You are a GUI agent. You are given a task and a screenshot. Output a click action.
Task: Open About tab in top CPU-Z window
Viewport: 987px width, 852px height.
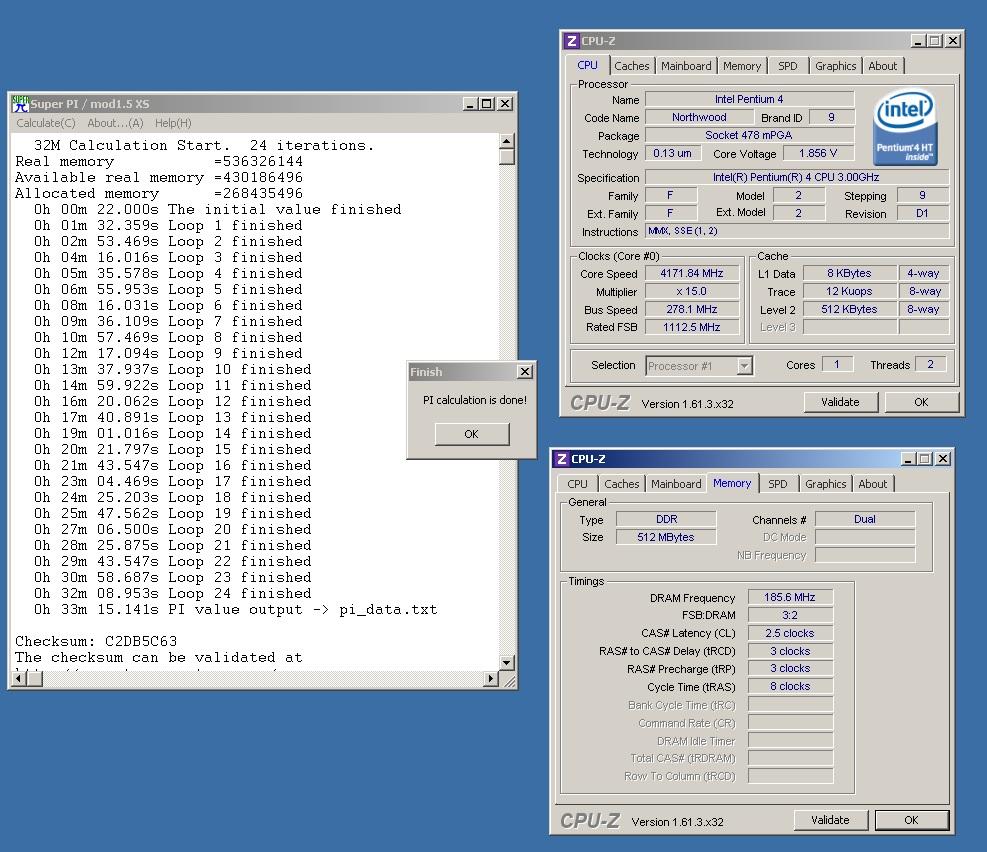pos(883,66)
